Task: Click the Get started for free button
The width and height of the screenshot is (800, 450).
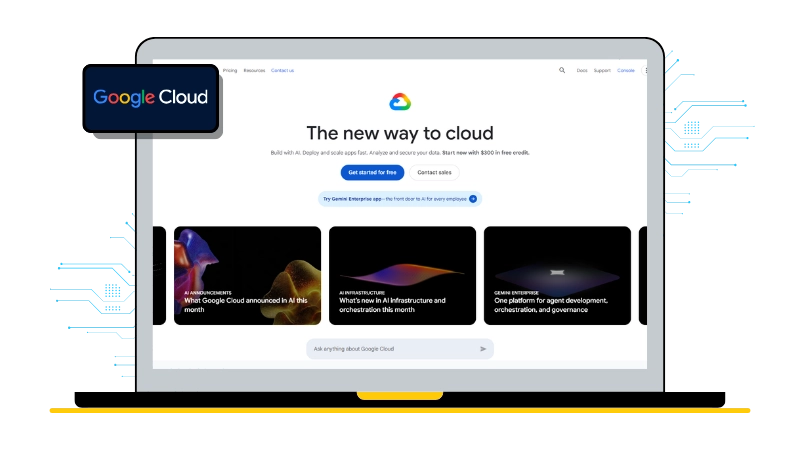Action: point(372,172)
